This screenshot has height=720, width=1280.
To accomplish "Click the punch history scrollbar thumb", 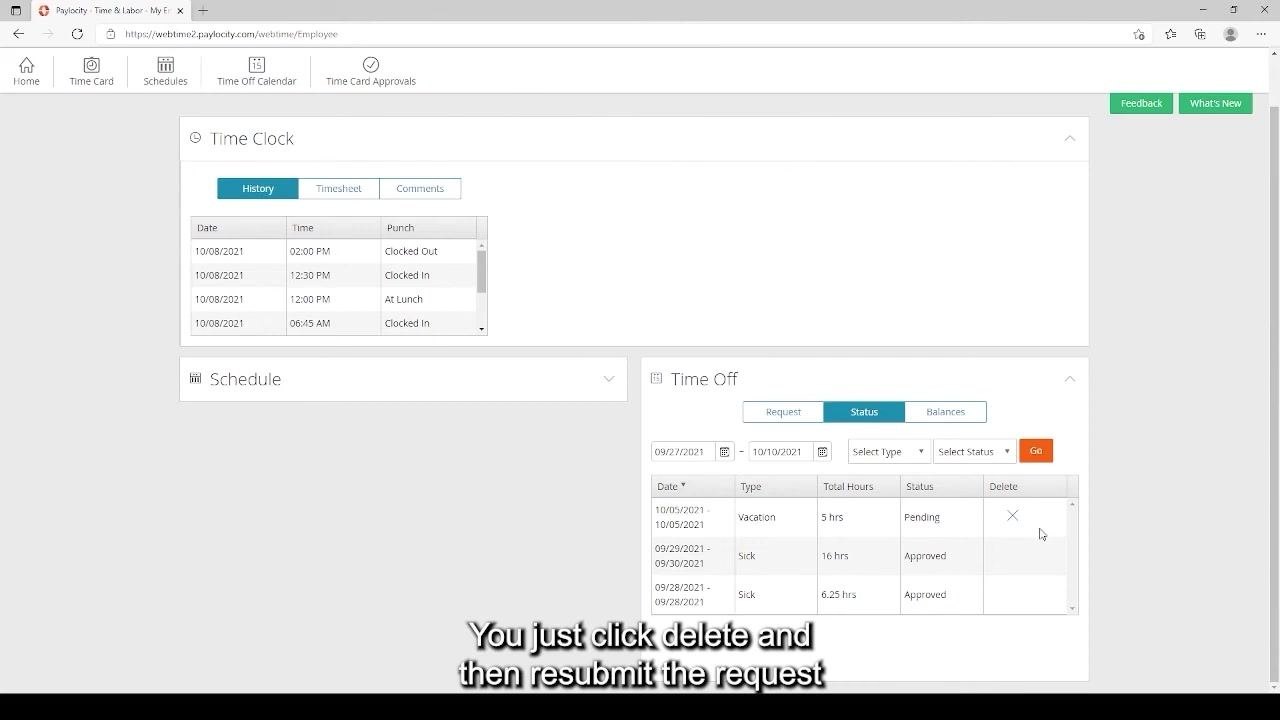I will click(x=481, y=271).
